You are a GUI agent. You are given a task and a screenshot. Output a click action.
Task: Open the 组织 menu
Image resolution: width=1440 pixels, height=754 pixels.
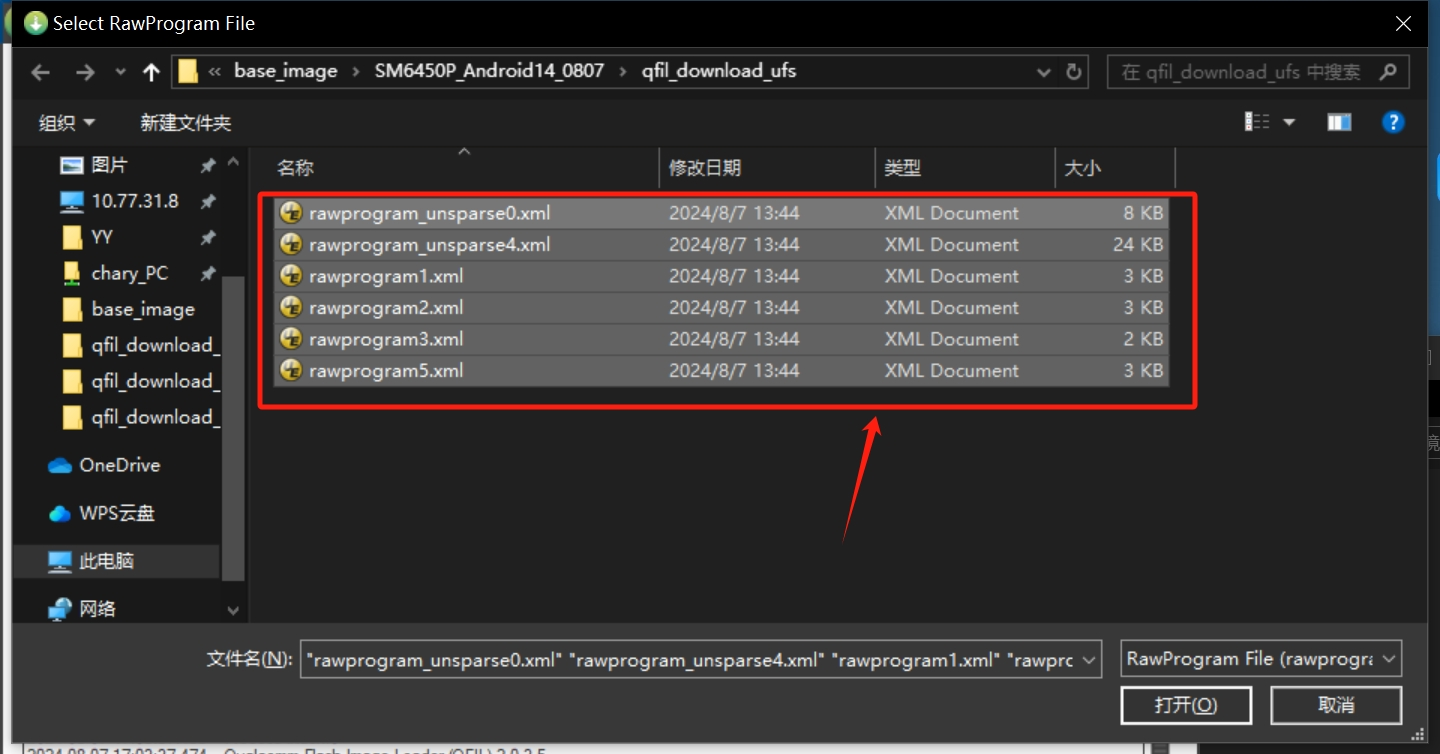[x=66, y=123]
